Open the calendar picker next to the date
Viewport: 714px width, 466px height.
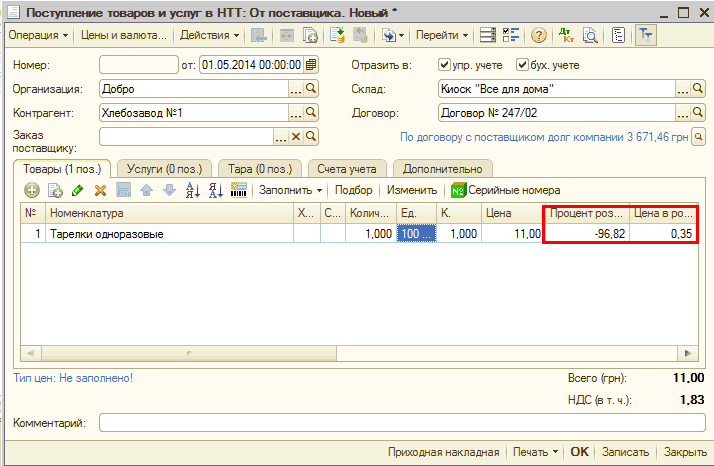pos(311,65)
